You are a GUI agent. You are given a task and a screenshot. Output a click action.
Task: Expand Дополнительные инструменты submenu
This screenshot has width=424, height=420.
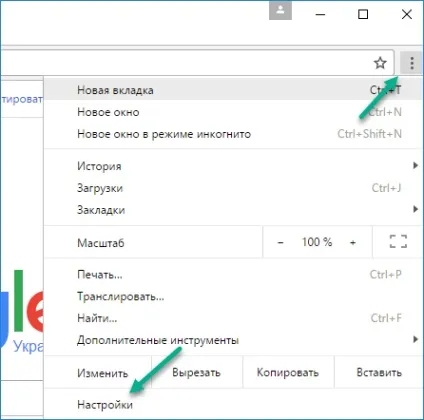click(x=233, y=340)
